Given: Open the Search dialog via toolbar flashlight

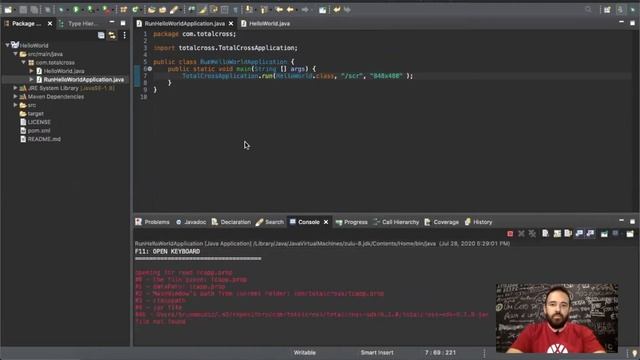Looking at the screenshot, I should [174, 9].
